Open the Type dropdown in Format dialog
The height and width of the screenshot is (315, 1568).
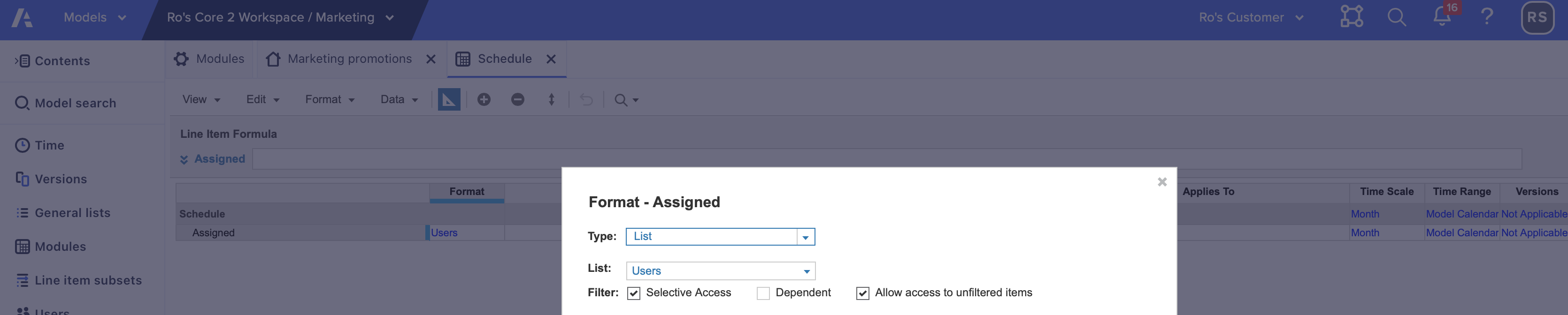pos(806,237)
